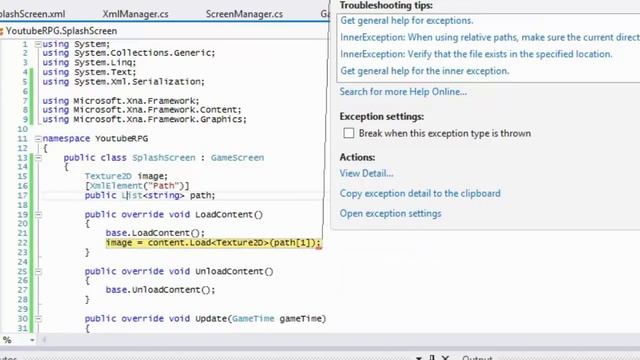
Task: Click the GameScreen base class name
Action: tap(237, 158)
